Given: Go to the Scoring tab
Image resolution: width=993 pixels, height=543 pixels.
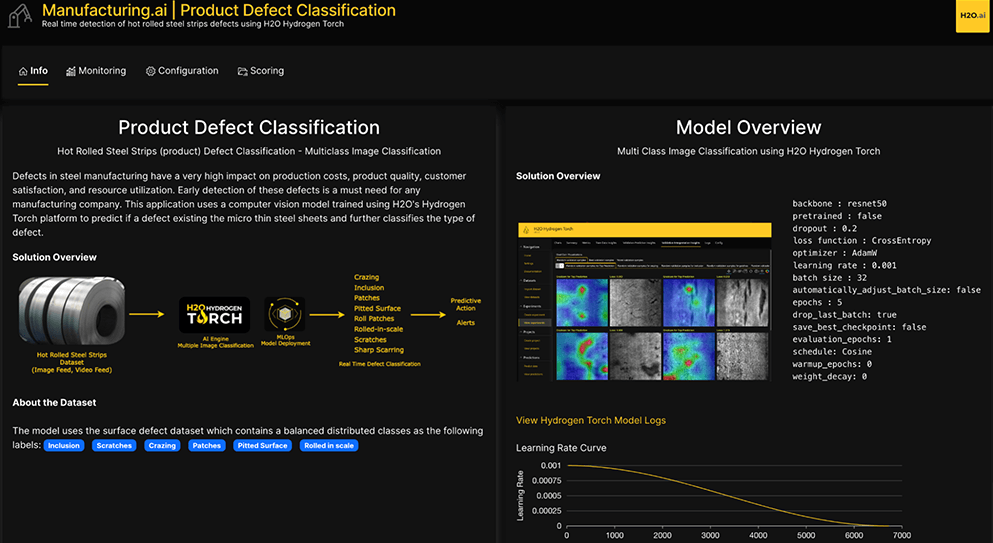Looking at the screenshot, I should 260,71.
